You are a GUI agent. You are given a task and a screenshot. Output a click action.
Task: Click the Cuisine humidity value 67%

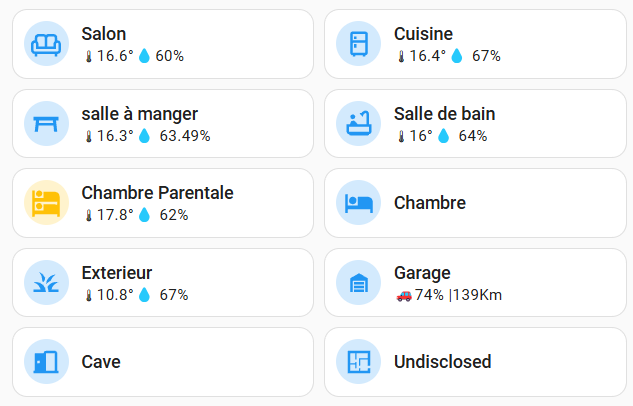pyautogui.click(x=486, y=56)
